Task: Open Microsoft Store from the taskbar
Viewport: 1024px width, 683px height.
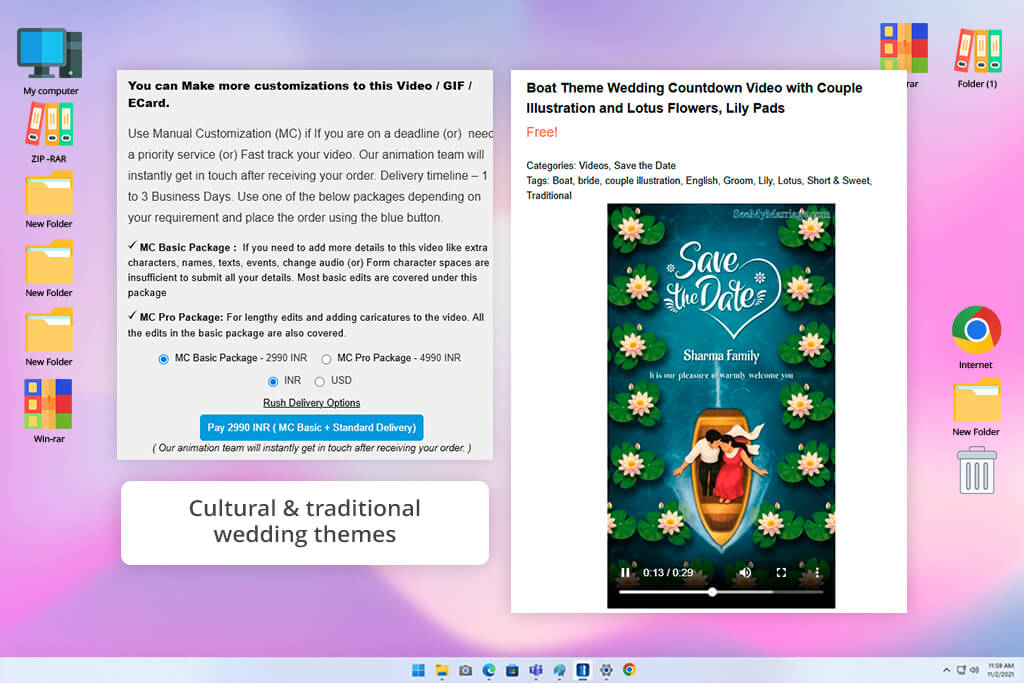Action: pyautogui.click(x=513, y=670)
